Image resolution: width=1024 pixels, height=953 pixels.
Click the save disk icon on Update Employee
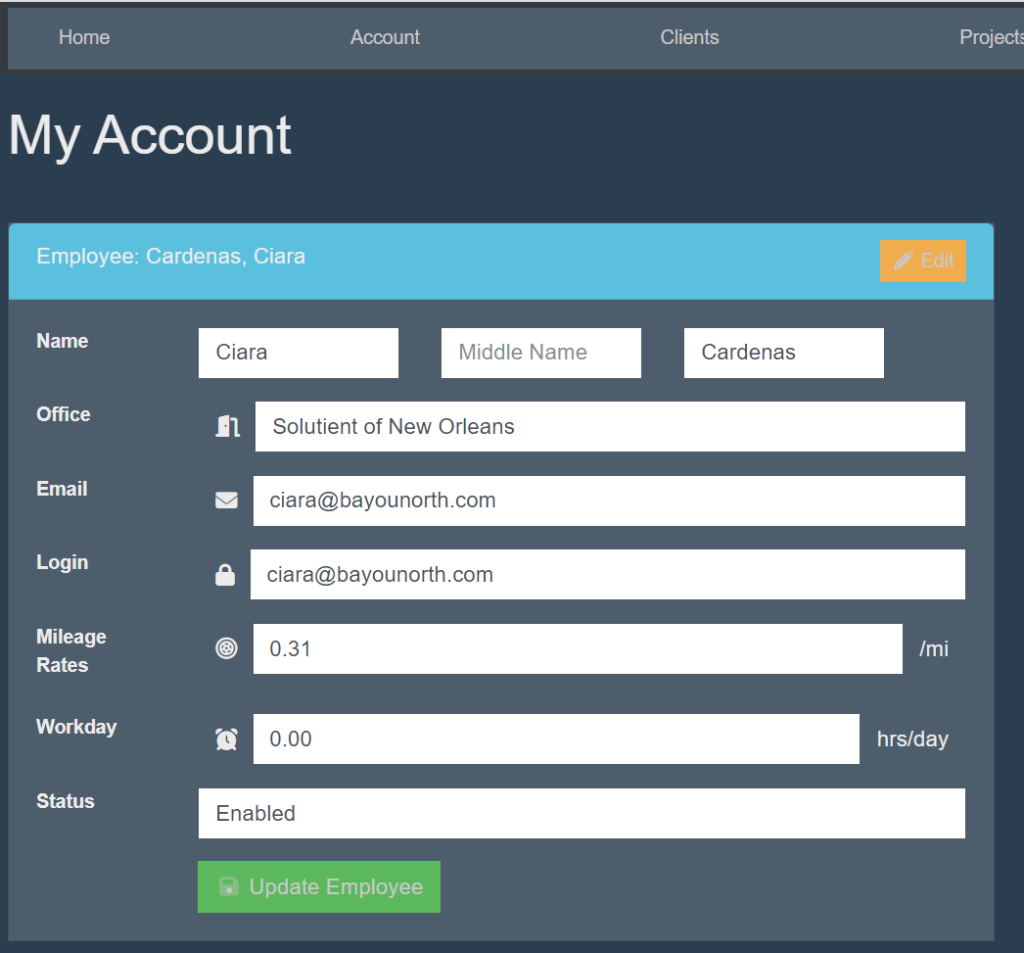[x=229, y=887]
